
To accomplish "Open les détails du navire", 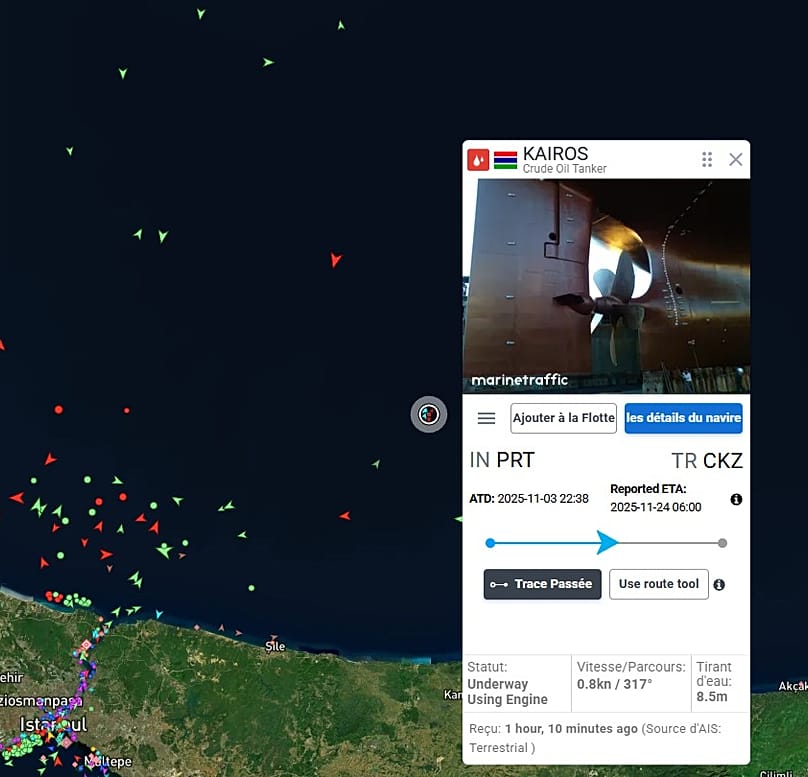I will click(x=683, y=418).
